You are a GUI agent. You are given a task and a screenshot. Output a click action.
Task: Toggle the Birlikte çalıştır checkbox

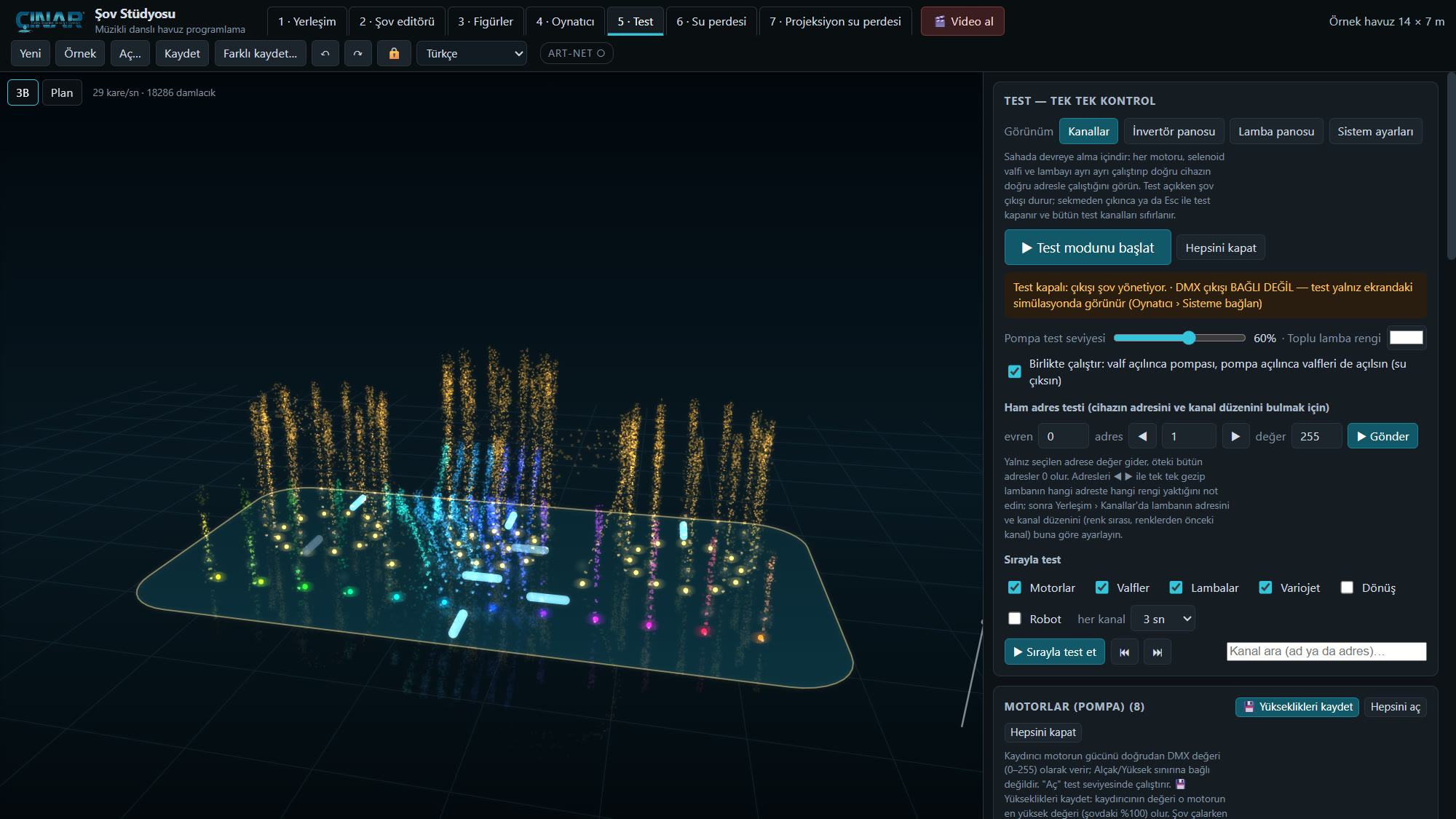tap(1014, 371)
